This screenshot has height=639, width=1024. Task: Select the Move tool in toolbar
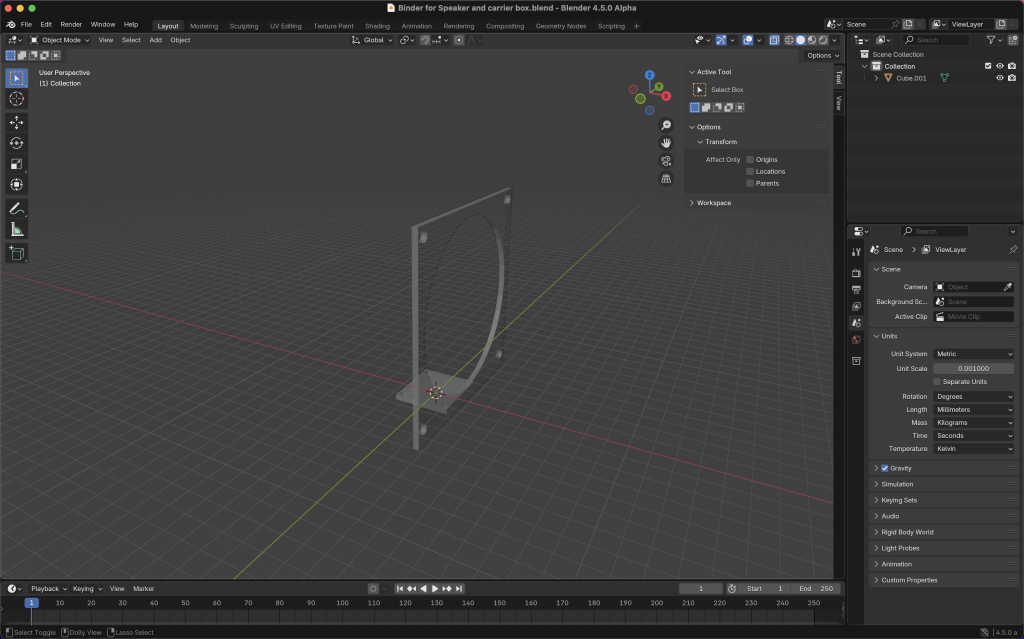[x=16, y=121]
